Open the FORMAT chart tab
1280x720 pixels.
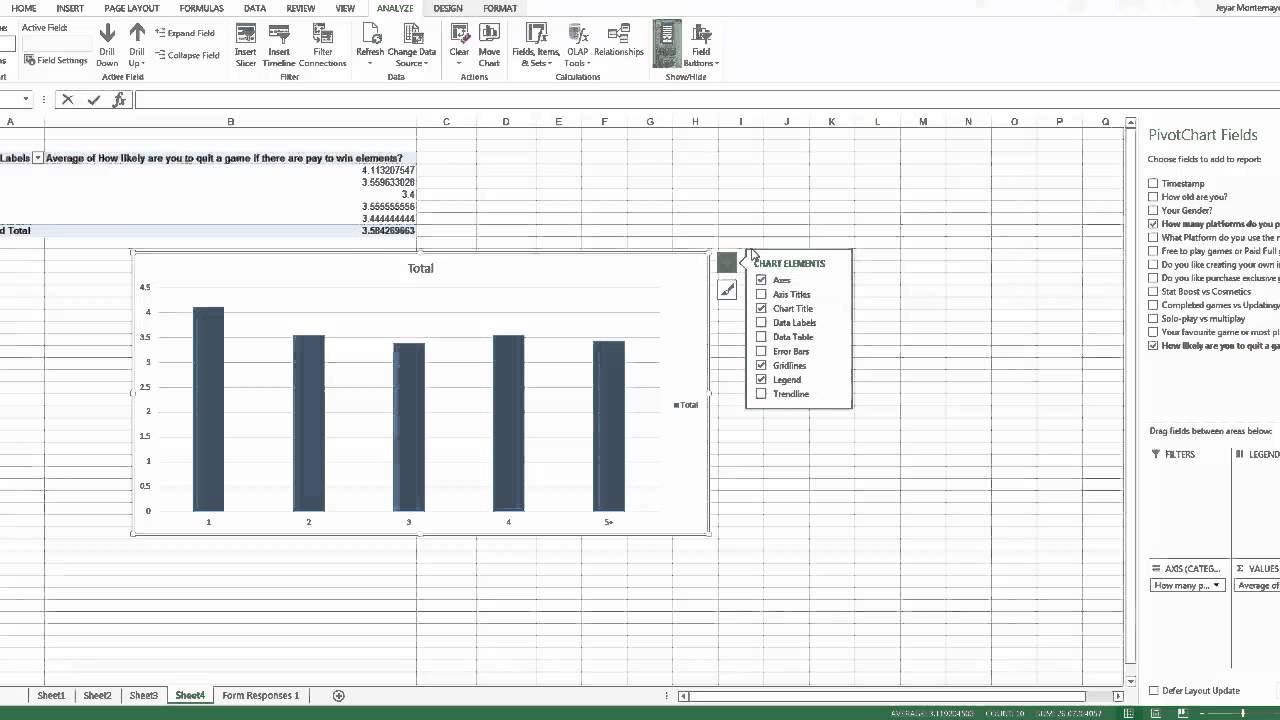pyautogui.click(x=500, y=8)
